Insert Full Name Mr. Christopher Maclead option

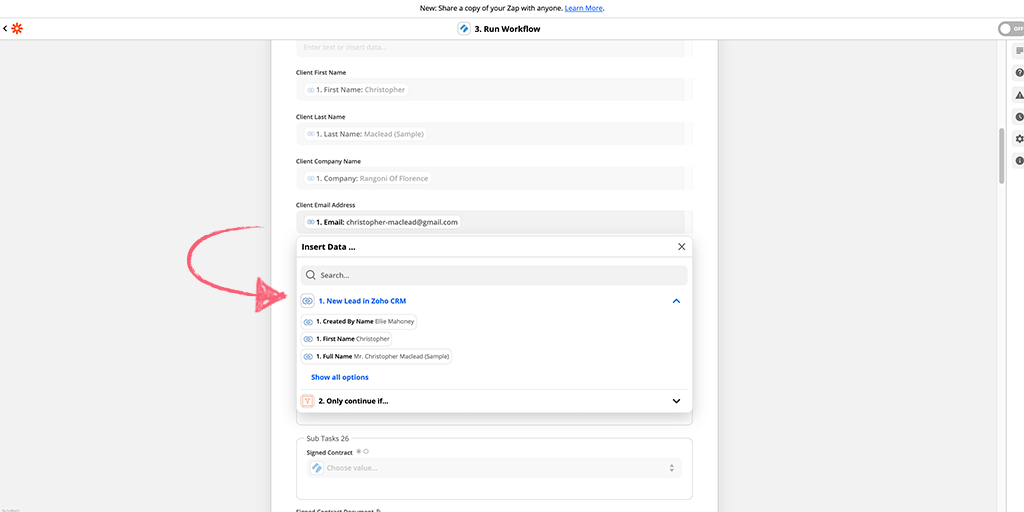376,357
